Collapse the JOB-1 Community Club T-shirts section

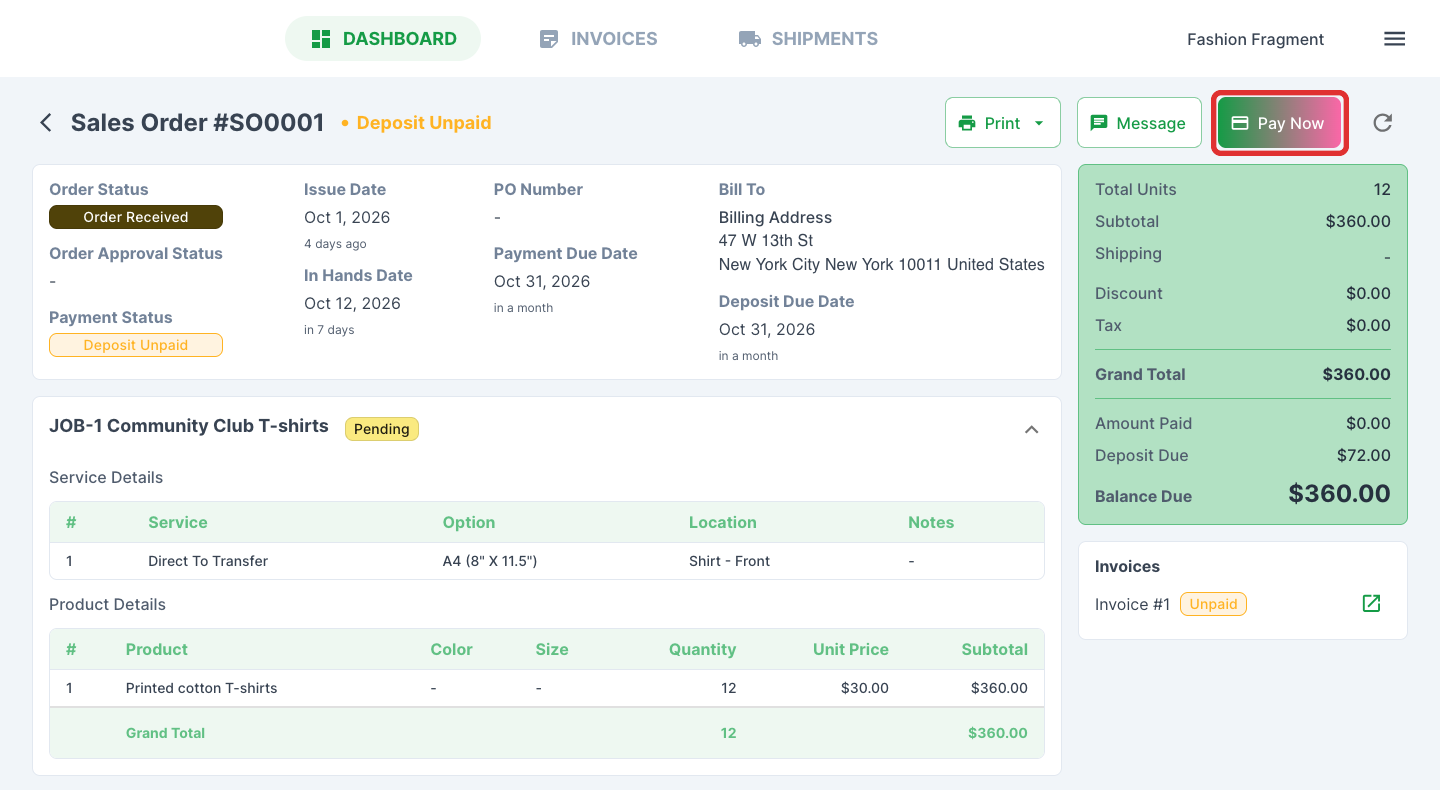tap(1032, 429)
